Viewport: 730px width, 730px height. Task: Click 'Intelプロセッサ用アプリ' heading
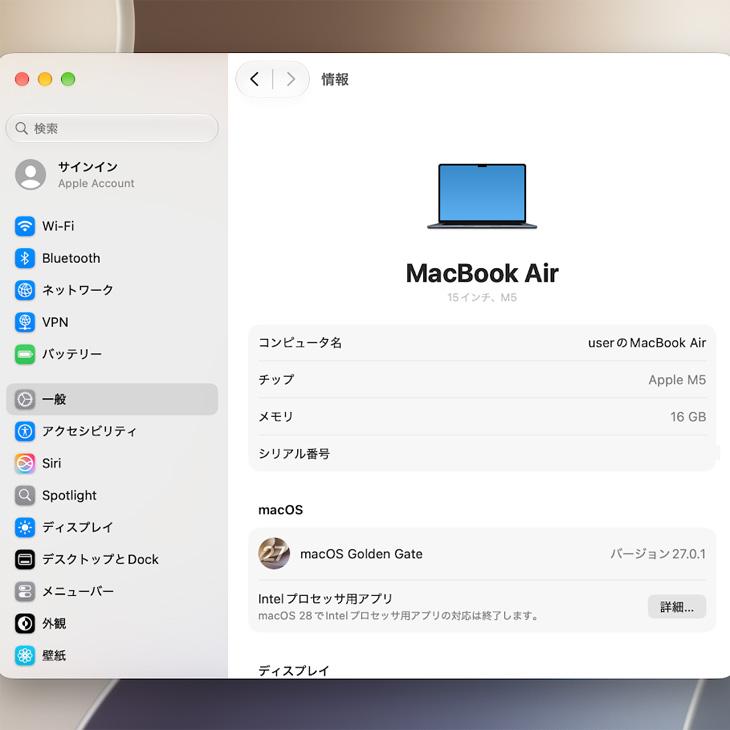point(325,599)
